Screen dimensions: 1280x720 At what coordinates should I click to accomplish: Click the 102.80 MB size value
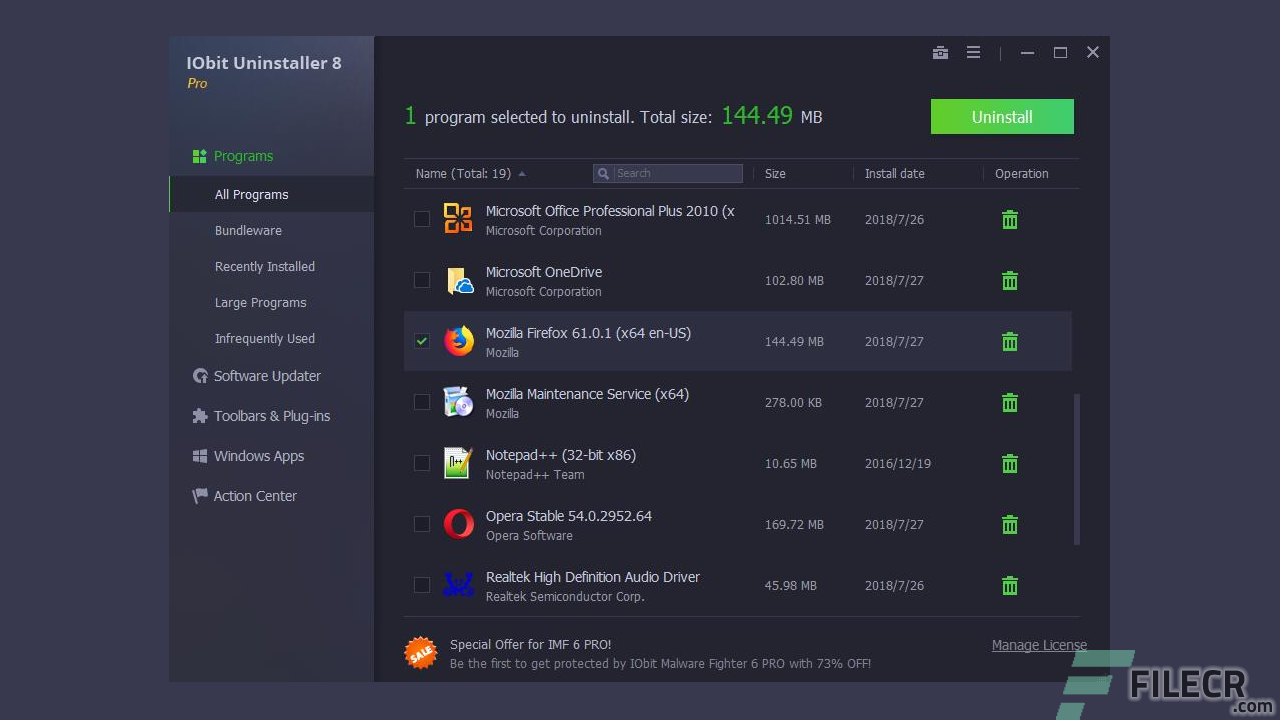pos(794,281)
